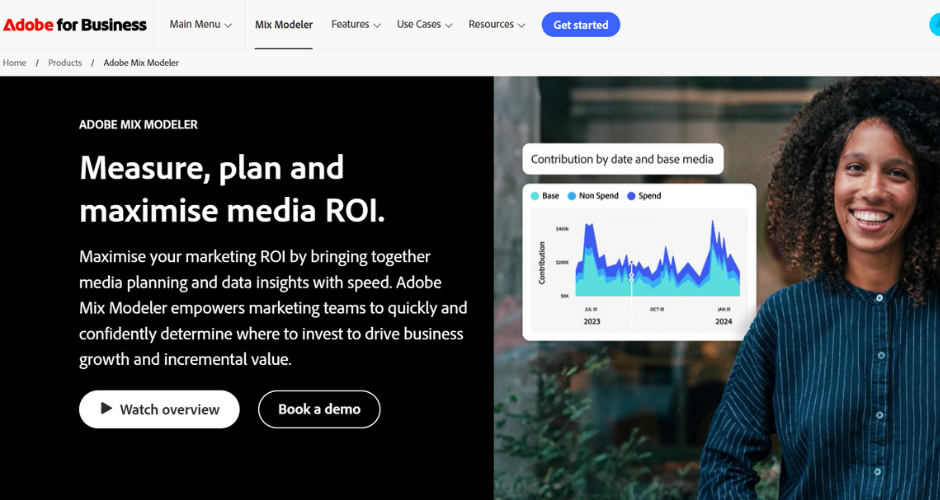
Task: Expand the Use Cases dropdown
Action: [424, 24]
